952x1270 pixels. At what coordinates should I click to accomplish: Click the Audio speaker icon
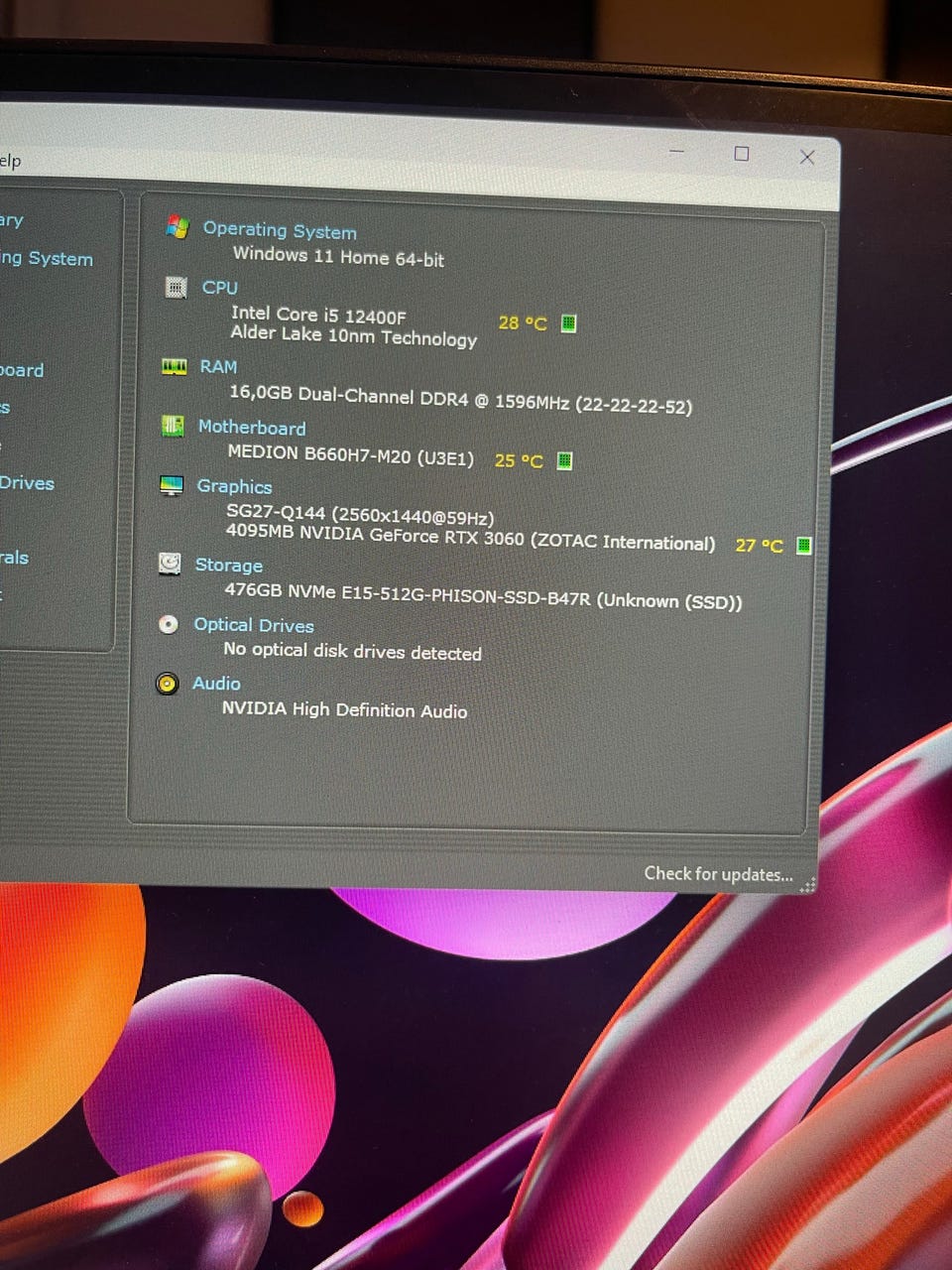point(168,684)
